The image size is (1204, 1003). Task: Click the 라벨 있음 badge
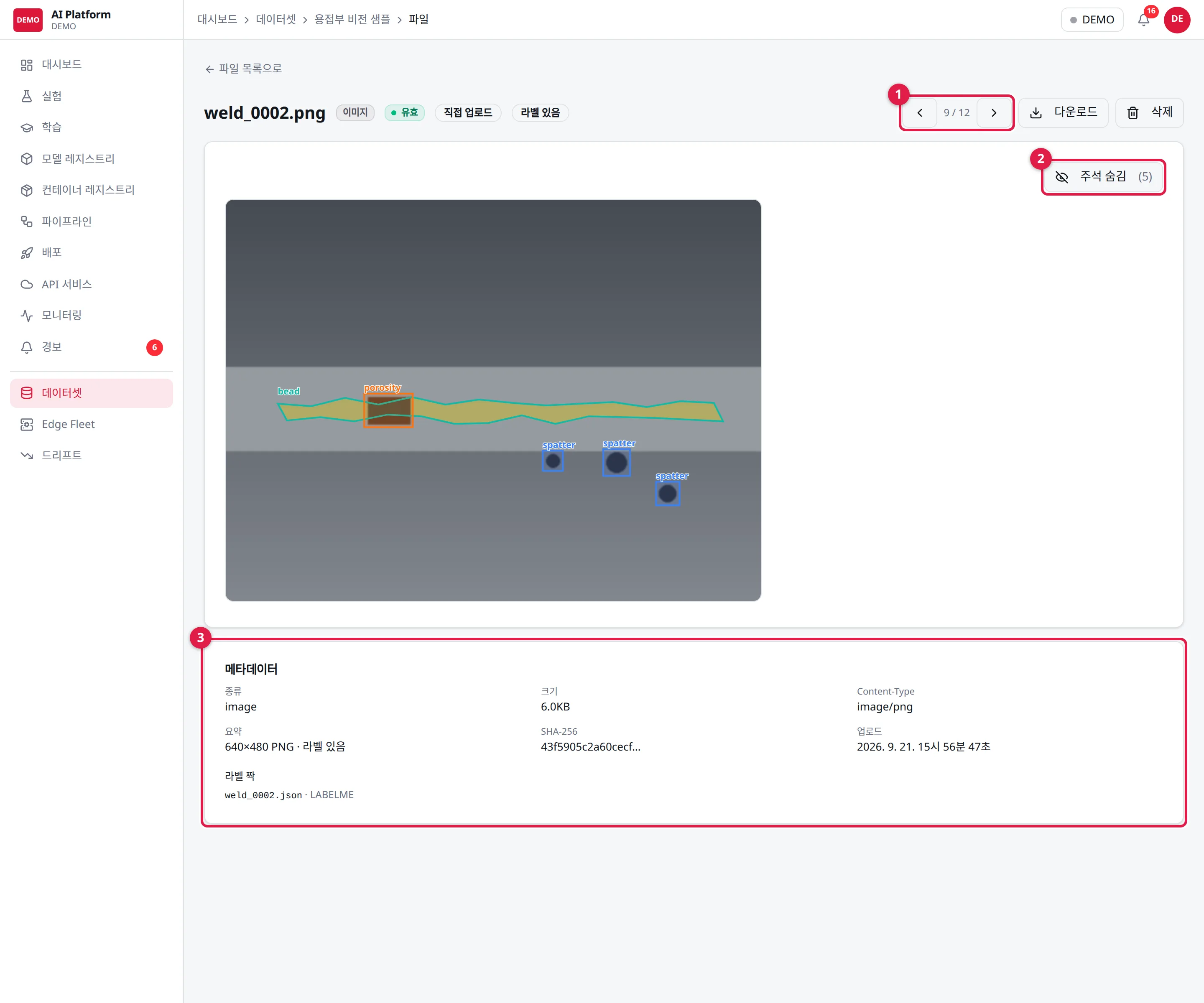[x=540, y=112]
